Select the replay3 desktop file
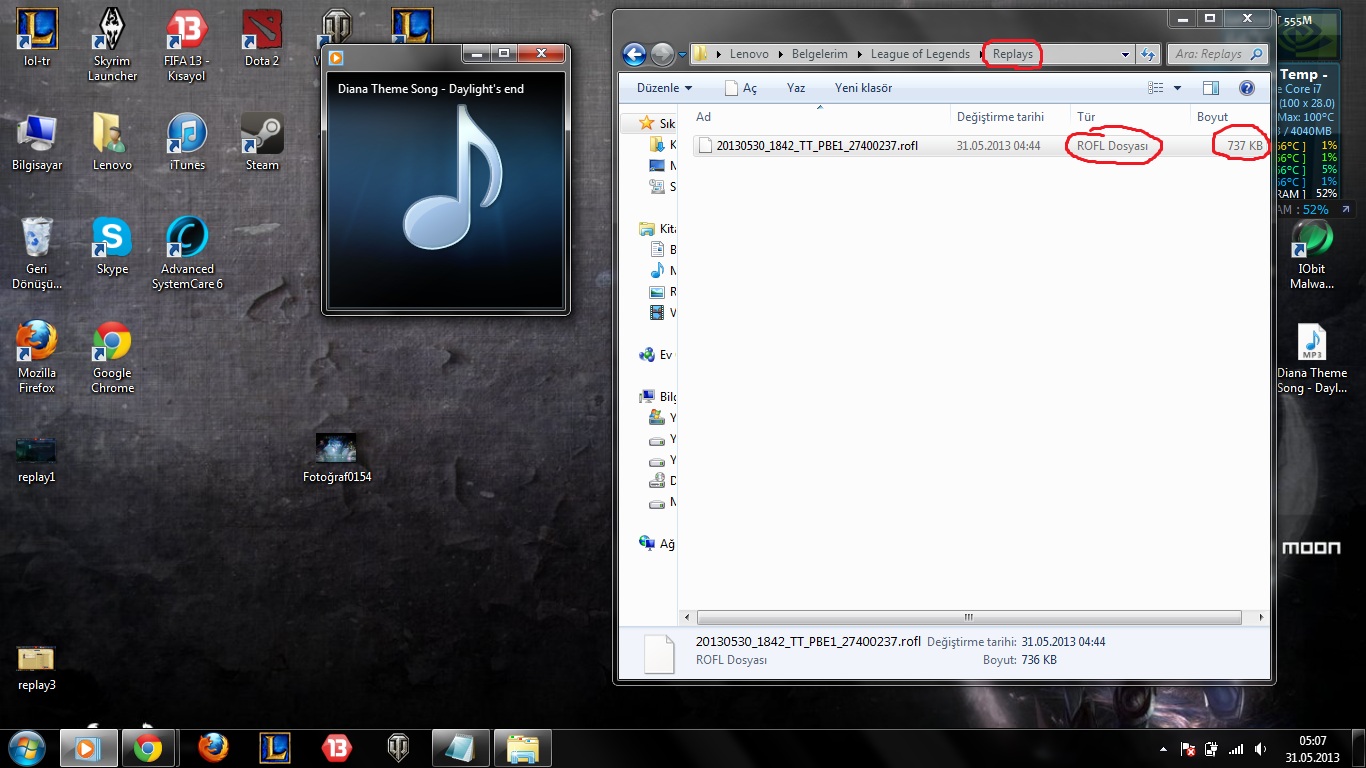Screen dimensions: 1366x768 (37, 667)
